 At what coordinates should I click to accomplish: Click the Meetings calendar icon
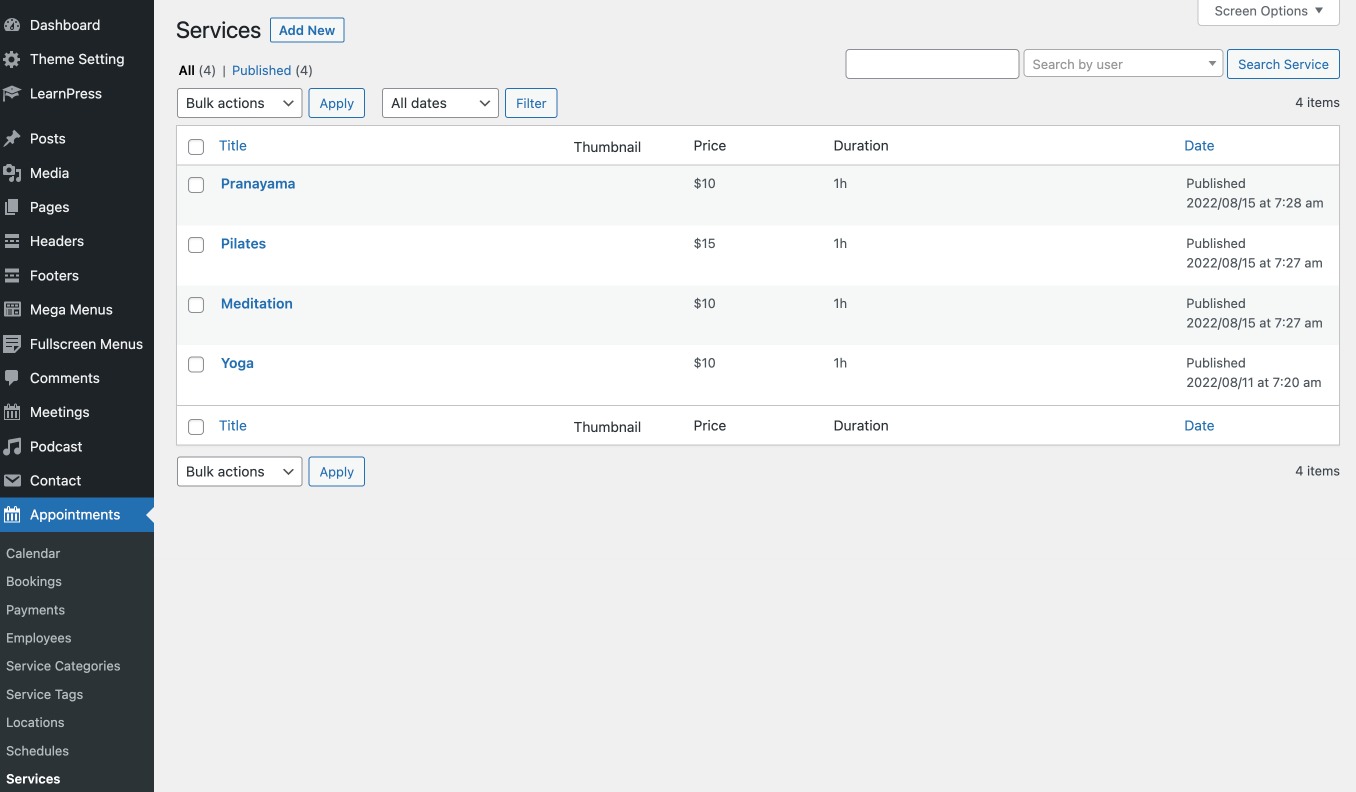coord(14,412)
